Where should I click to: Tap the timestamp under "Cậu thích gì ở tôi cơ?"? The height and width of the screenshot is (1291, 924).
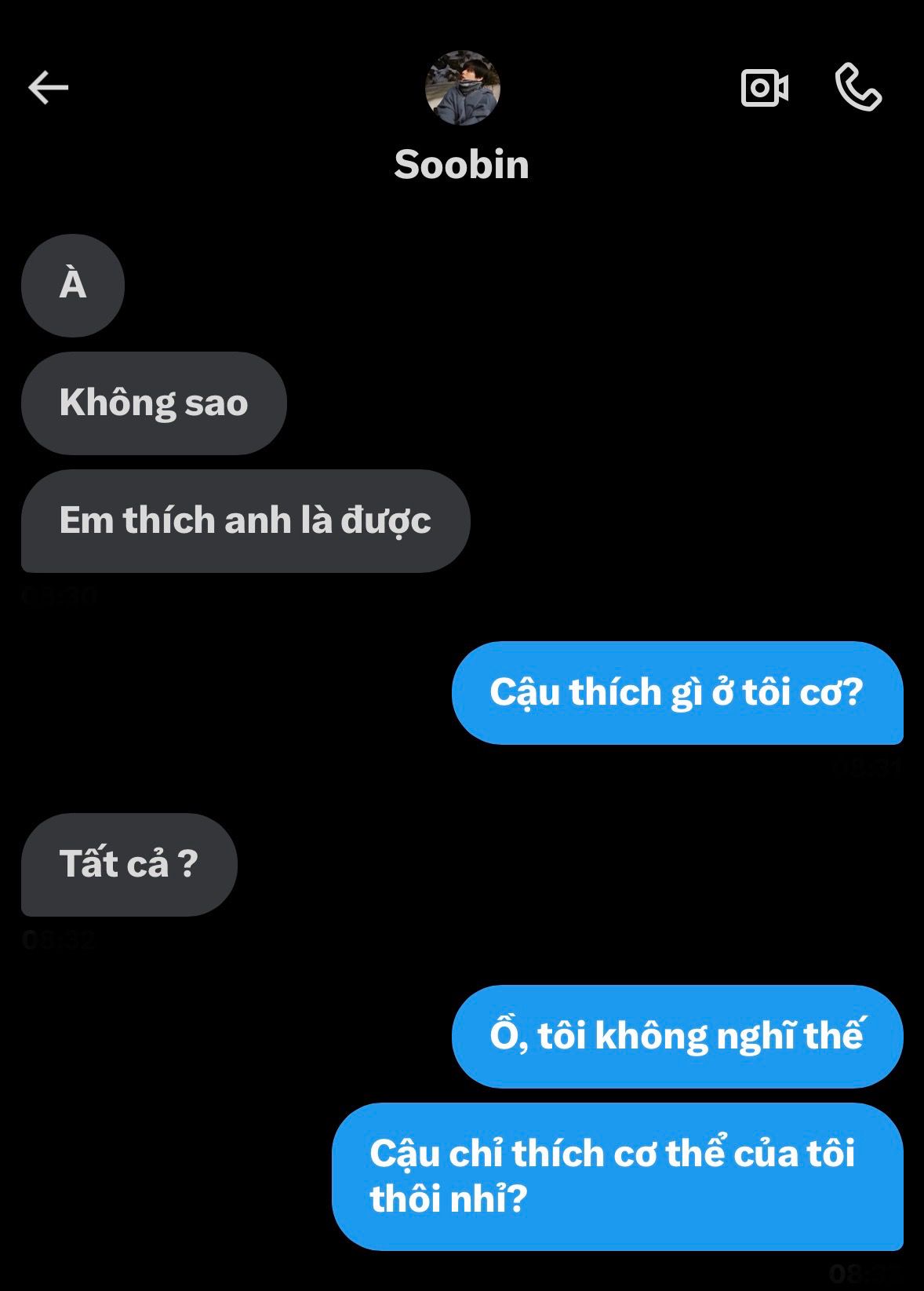(x=866, y=767)
